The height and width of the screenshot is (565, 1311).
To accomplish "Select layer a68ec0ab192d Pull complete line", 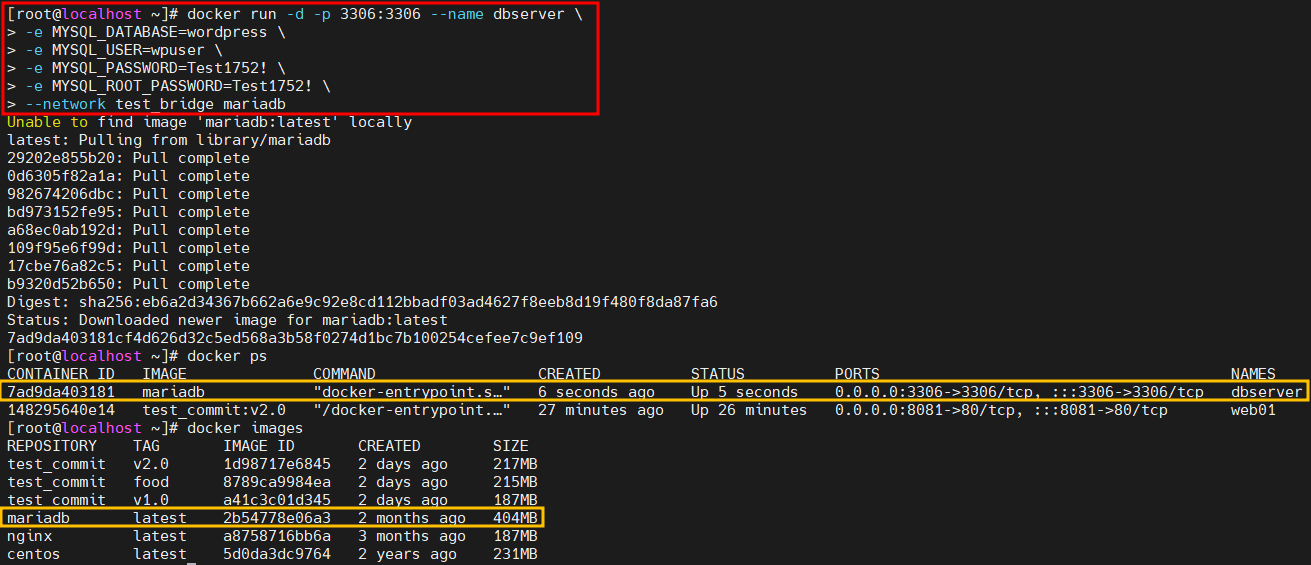I will (128, 230).
